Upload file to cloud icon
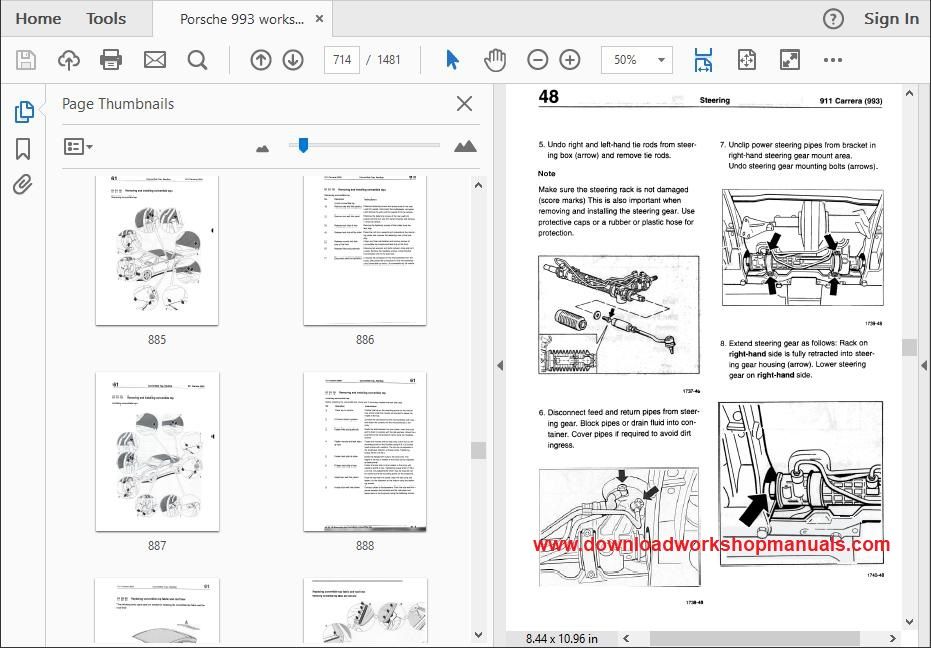The image size is (931, 648). pos(69,60)
